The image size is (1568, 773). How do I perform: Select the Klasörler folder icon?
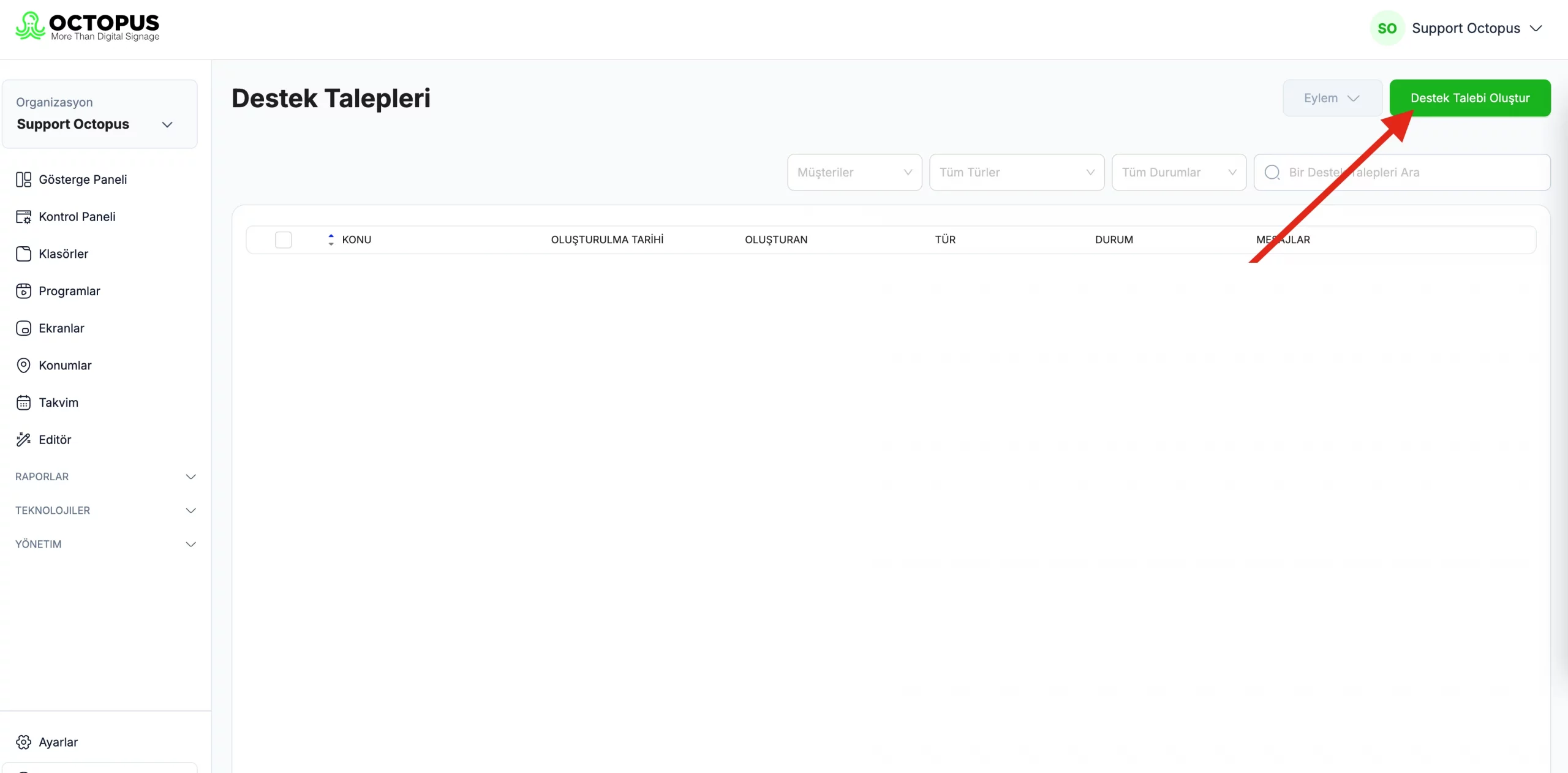pos(23,254)
